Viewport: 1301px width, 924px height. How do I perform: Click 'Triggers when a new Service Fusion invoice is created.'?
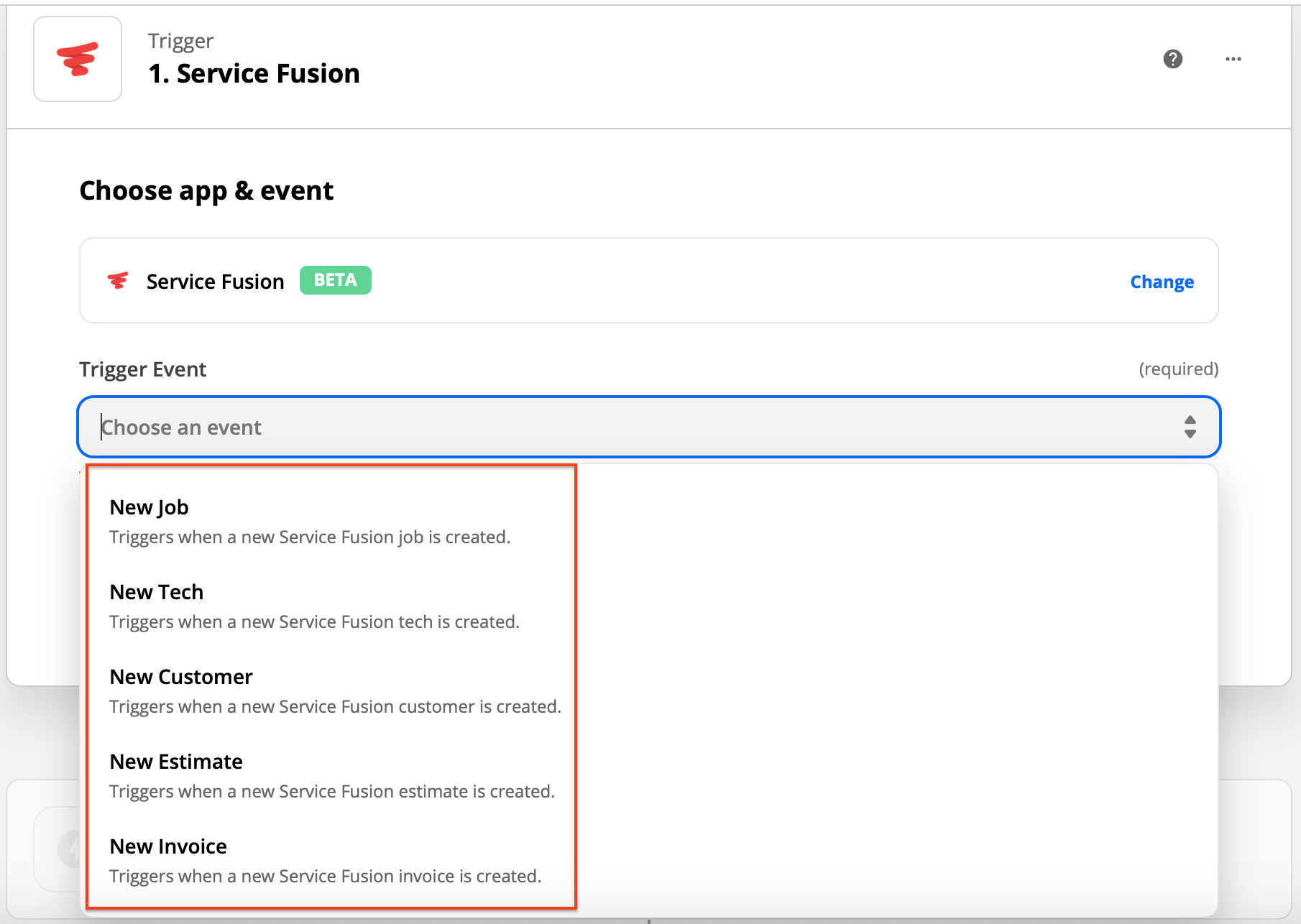click(325, 877)
